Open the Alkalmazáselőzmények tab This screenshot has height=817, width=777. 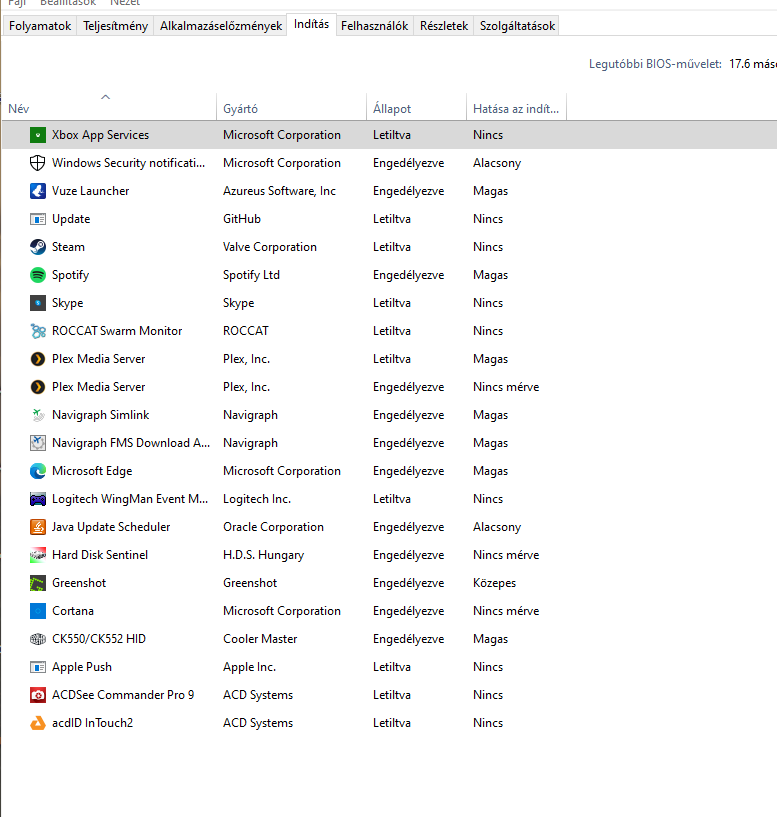click(x=220, y=26)
